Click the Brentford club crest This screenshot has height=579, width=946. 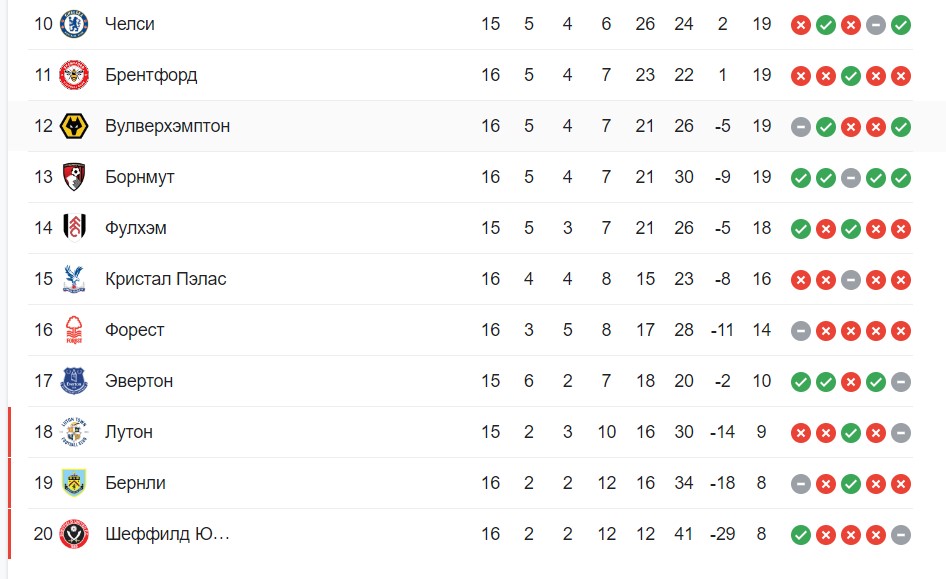(74, 75)
